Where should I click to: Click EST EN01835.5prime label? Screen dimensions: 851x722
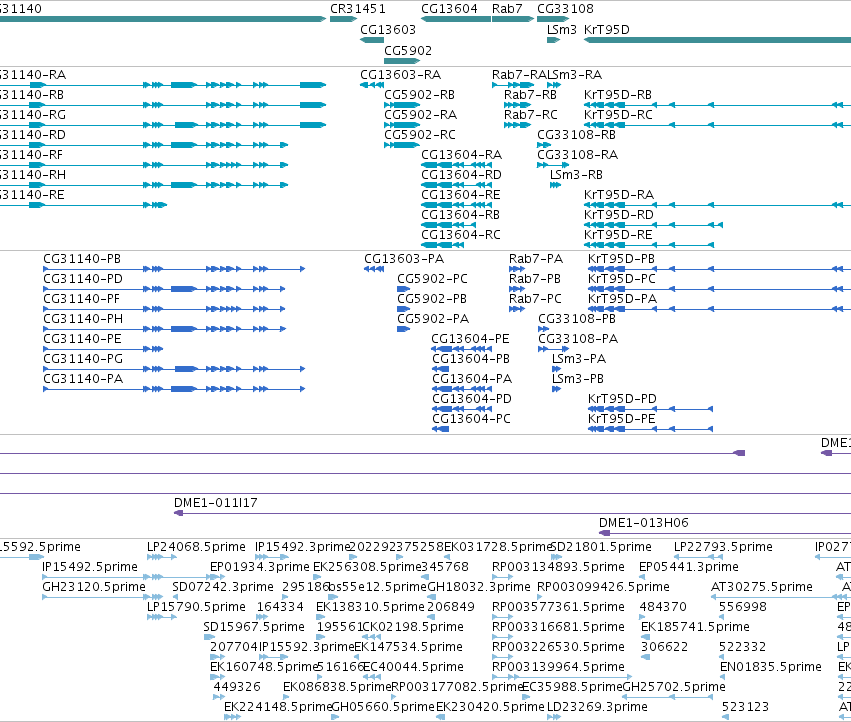click(771, 667)
